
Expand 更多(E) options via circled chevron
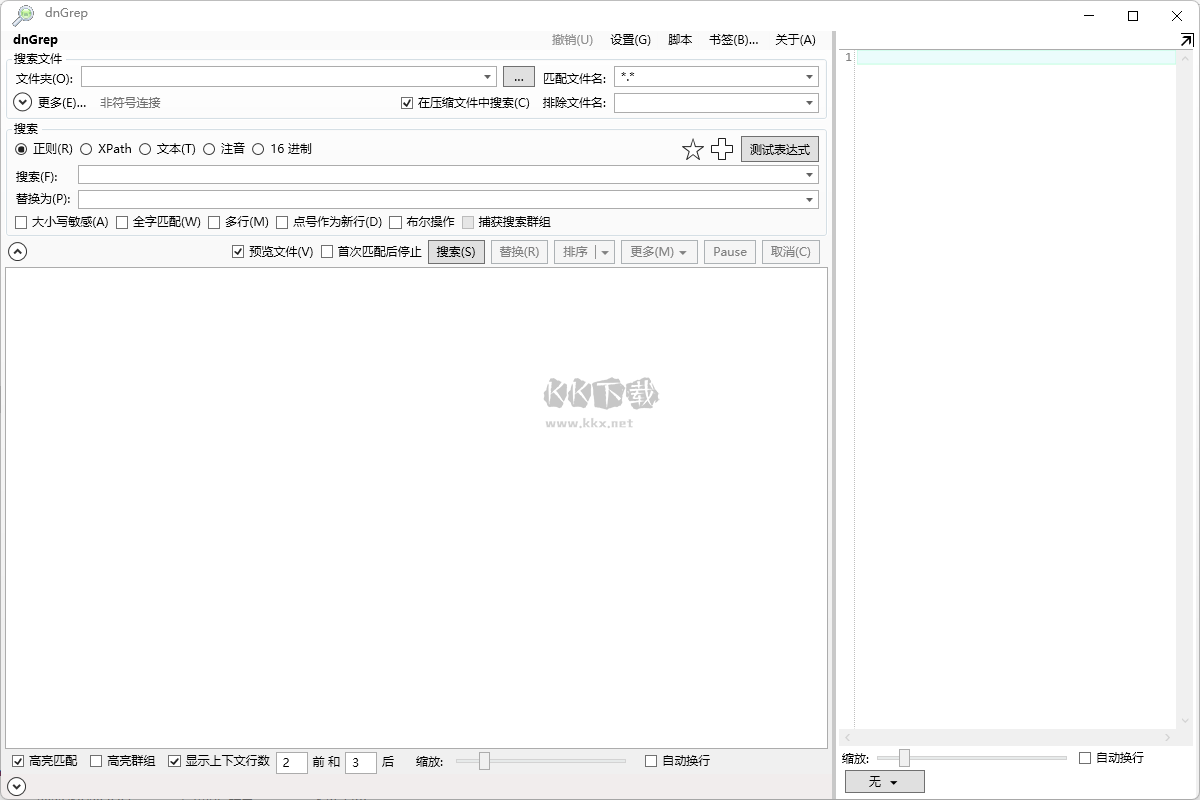pos(21,101)
